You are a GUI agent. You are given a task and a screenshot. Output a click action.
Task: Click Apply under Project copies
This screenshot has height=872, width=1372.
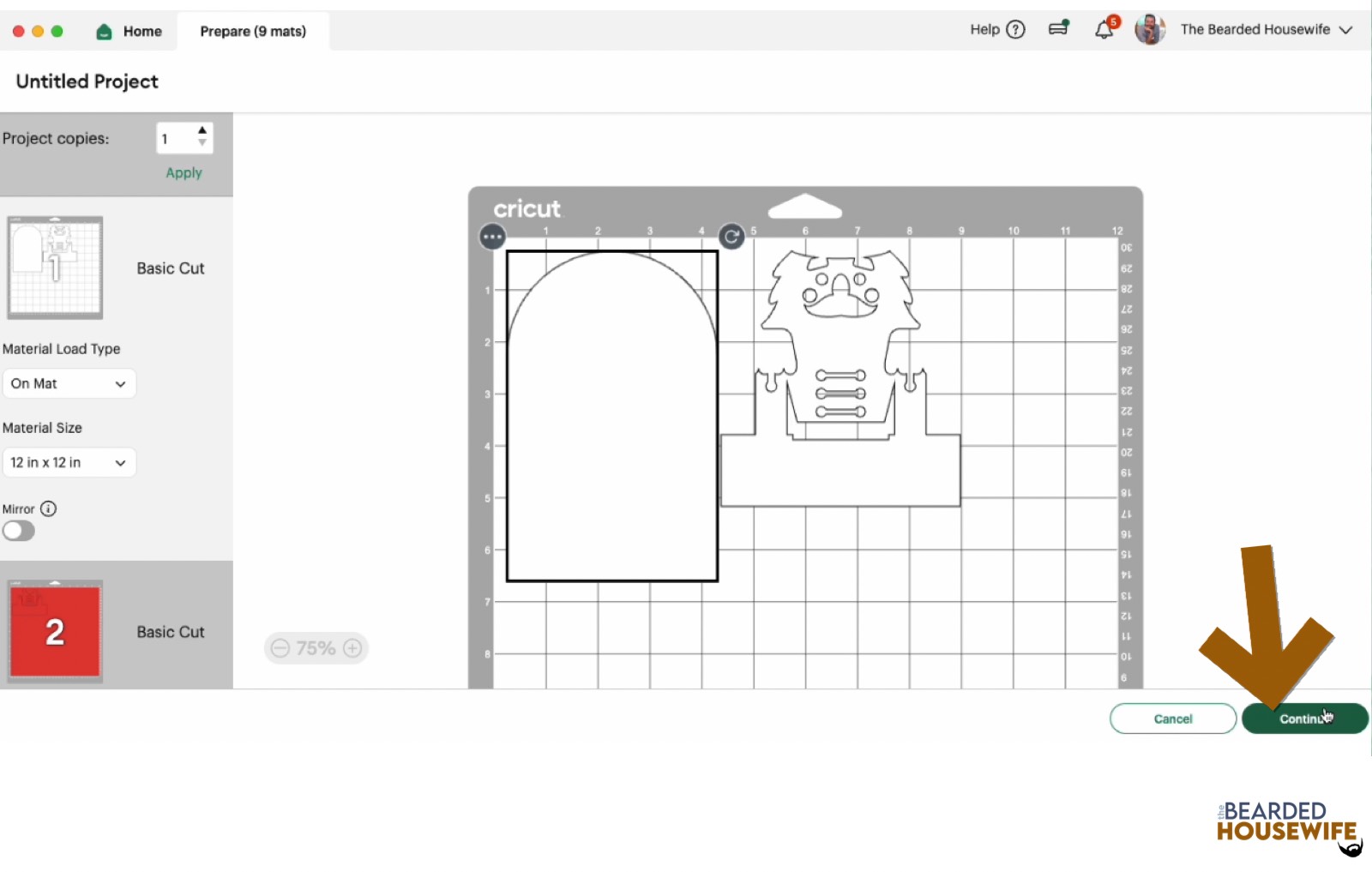pyautogui.click(x=184, y=173)
